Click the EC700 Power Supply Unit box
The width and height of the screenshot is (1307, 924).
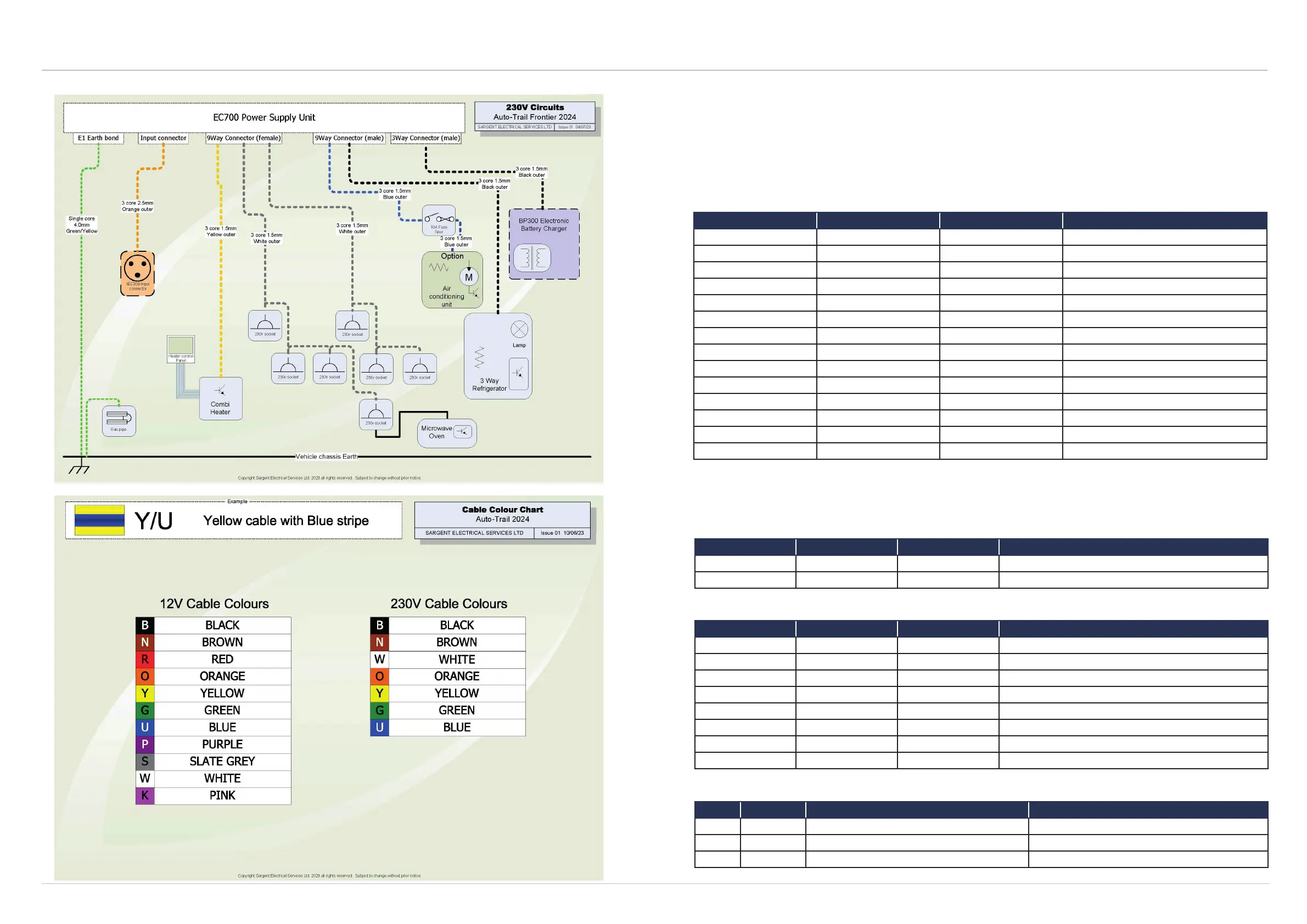point(264,118)
